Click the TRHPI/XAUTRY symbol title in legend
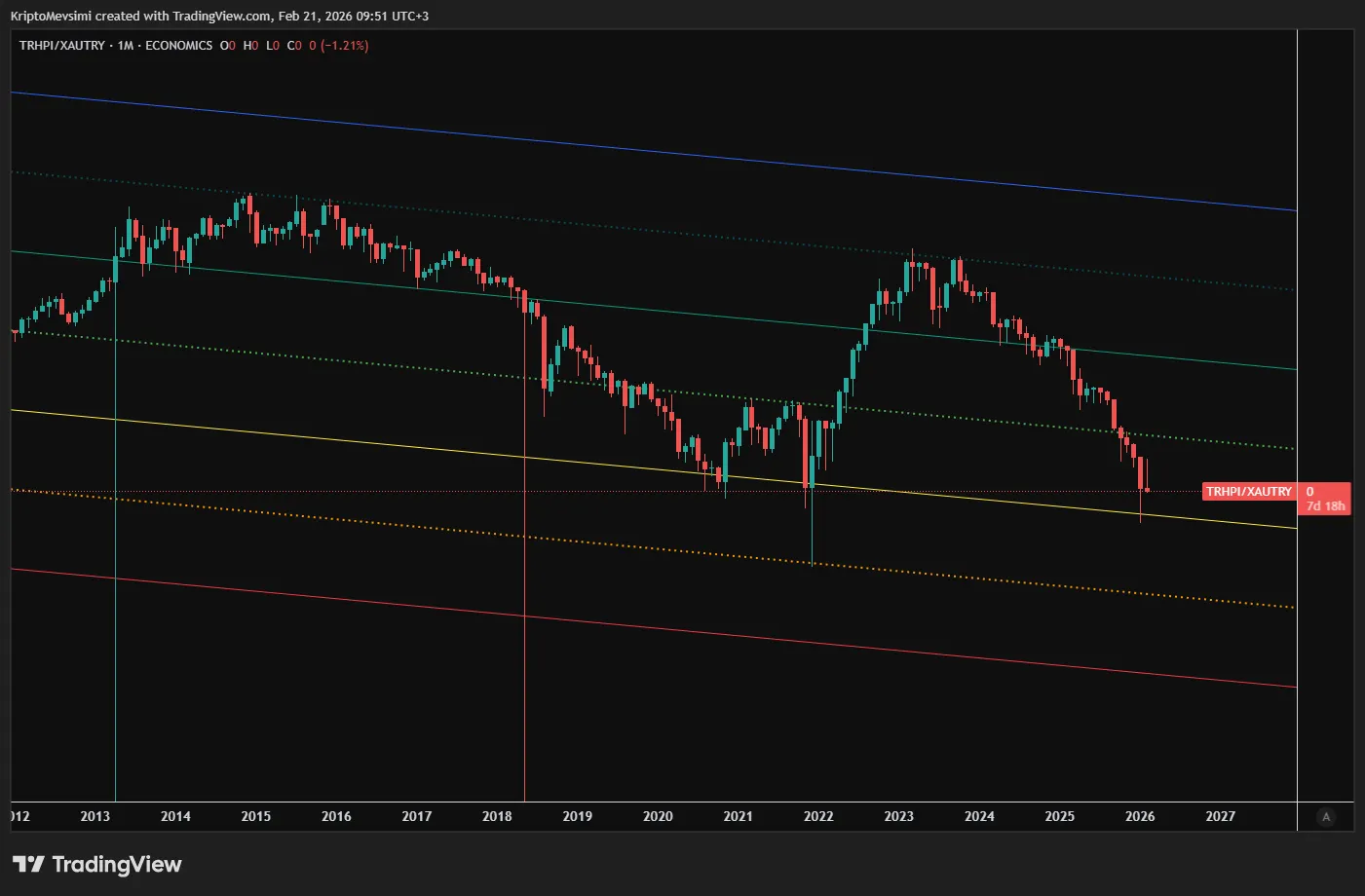Viewport: 1365px width, 896px height. [61, 45]
